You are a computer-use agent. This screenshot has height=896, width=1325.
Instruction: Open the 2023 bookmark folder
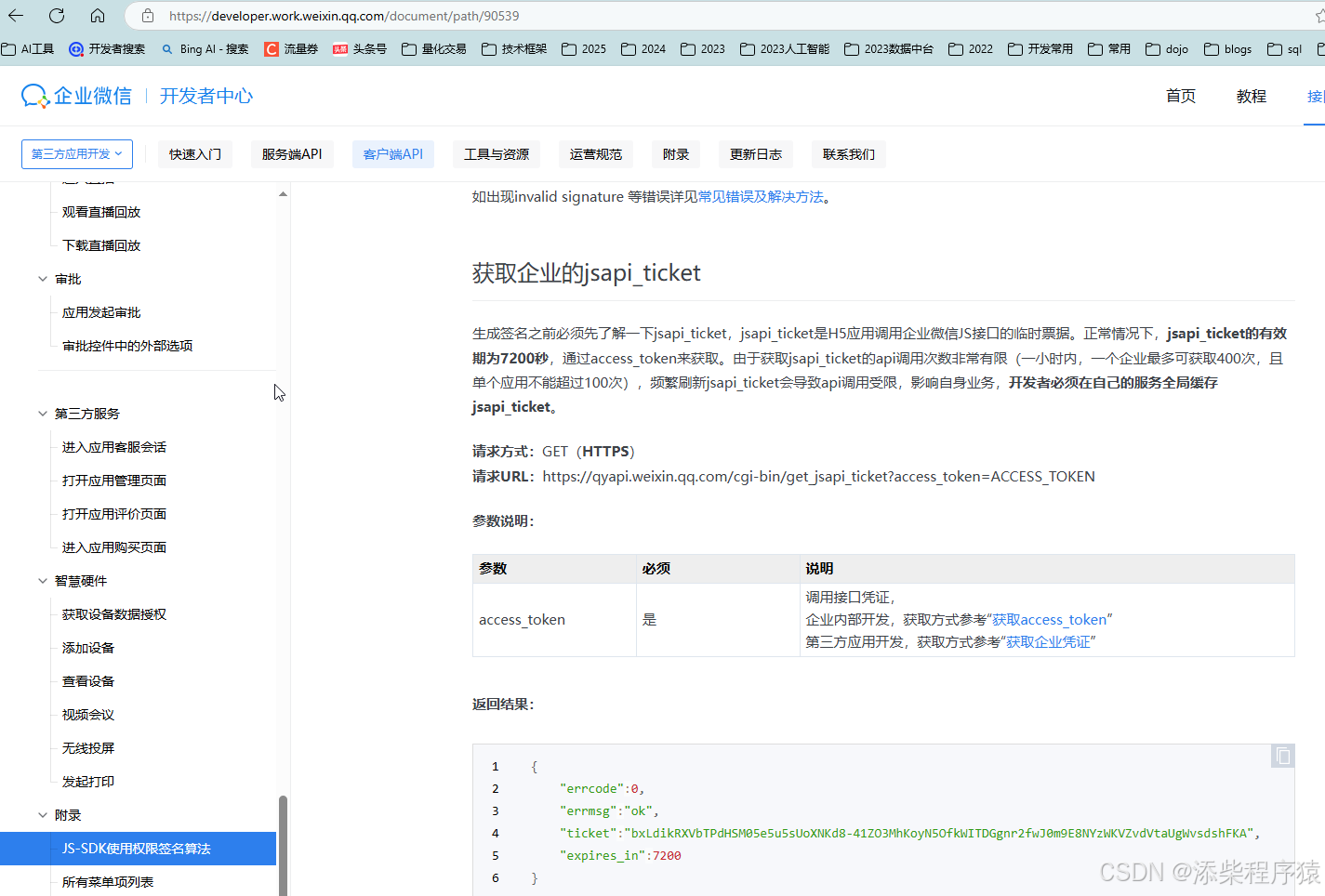tap(703, 49)
